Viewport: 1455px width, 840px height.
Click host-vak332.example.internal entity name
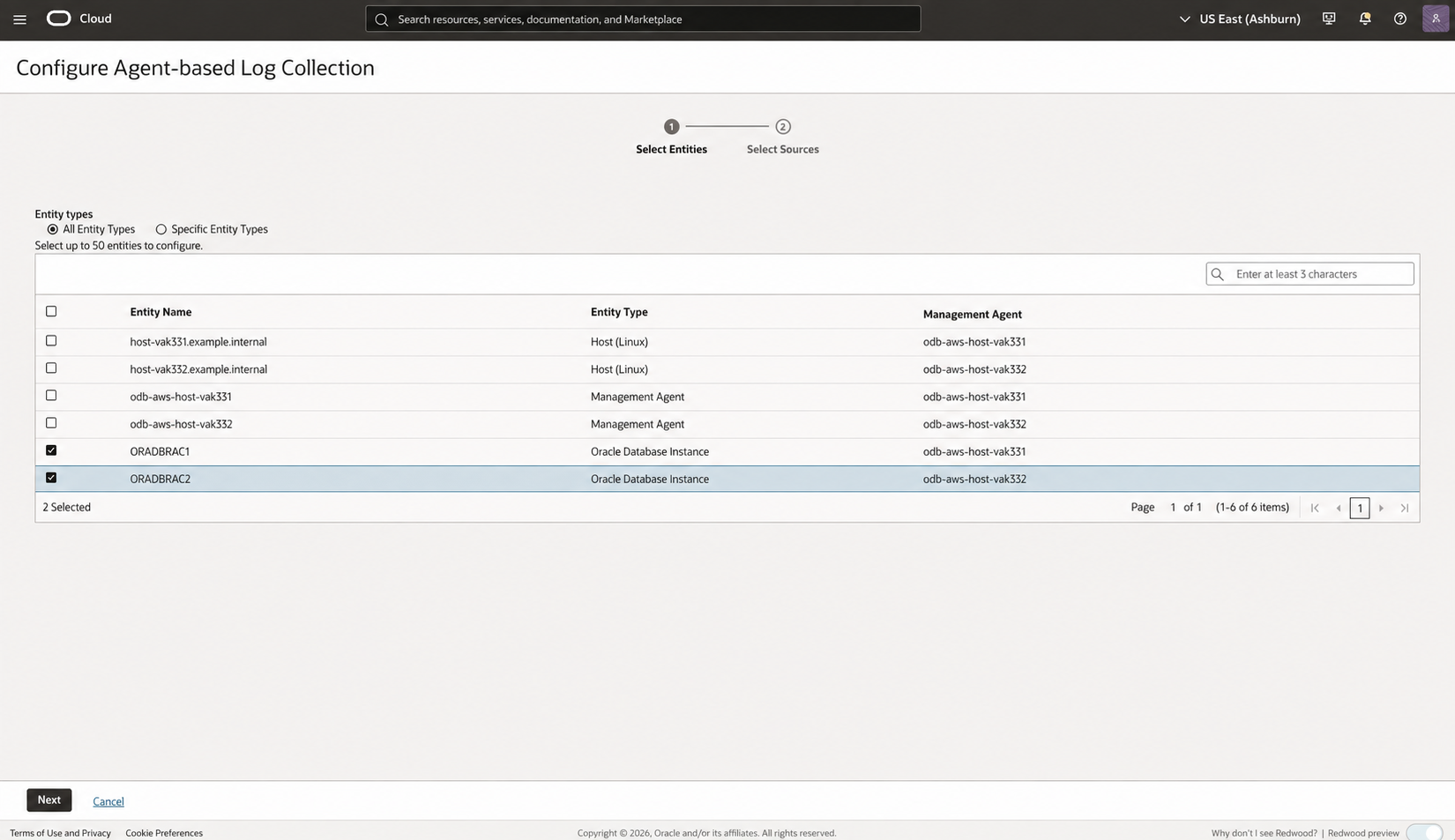(198, 369)
